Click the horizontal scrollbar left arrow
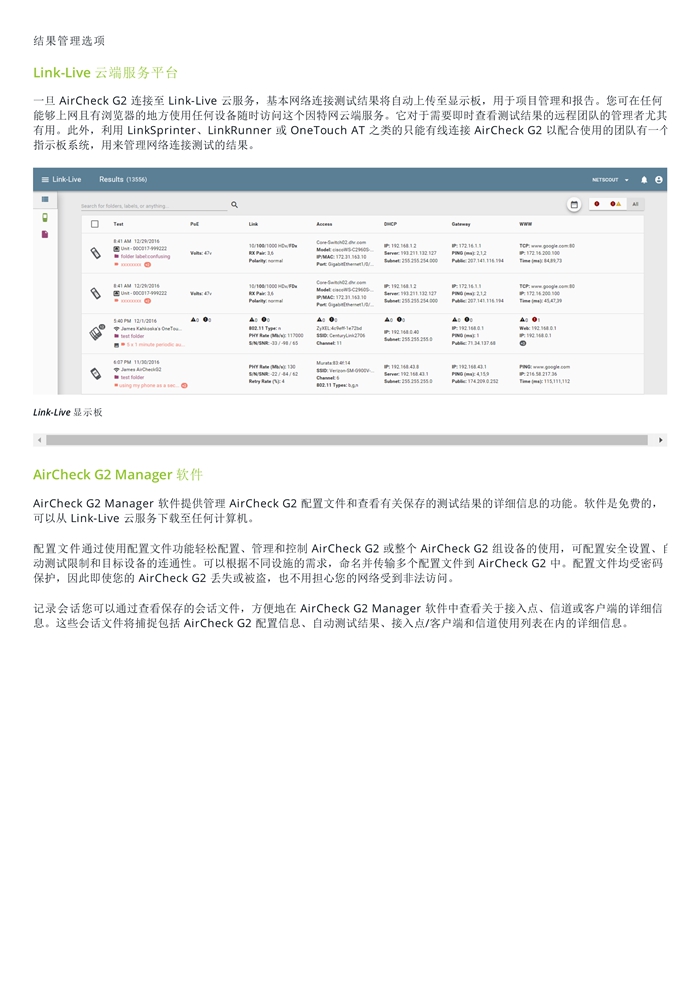Screen dimensions: 700x991 40,440
